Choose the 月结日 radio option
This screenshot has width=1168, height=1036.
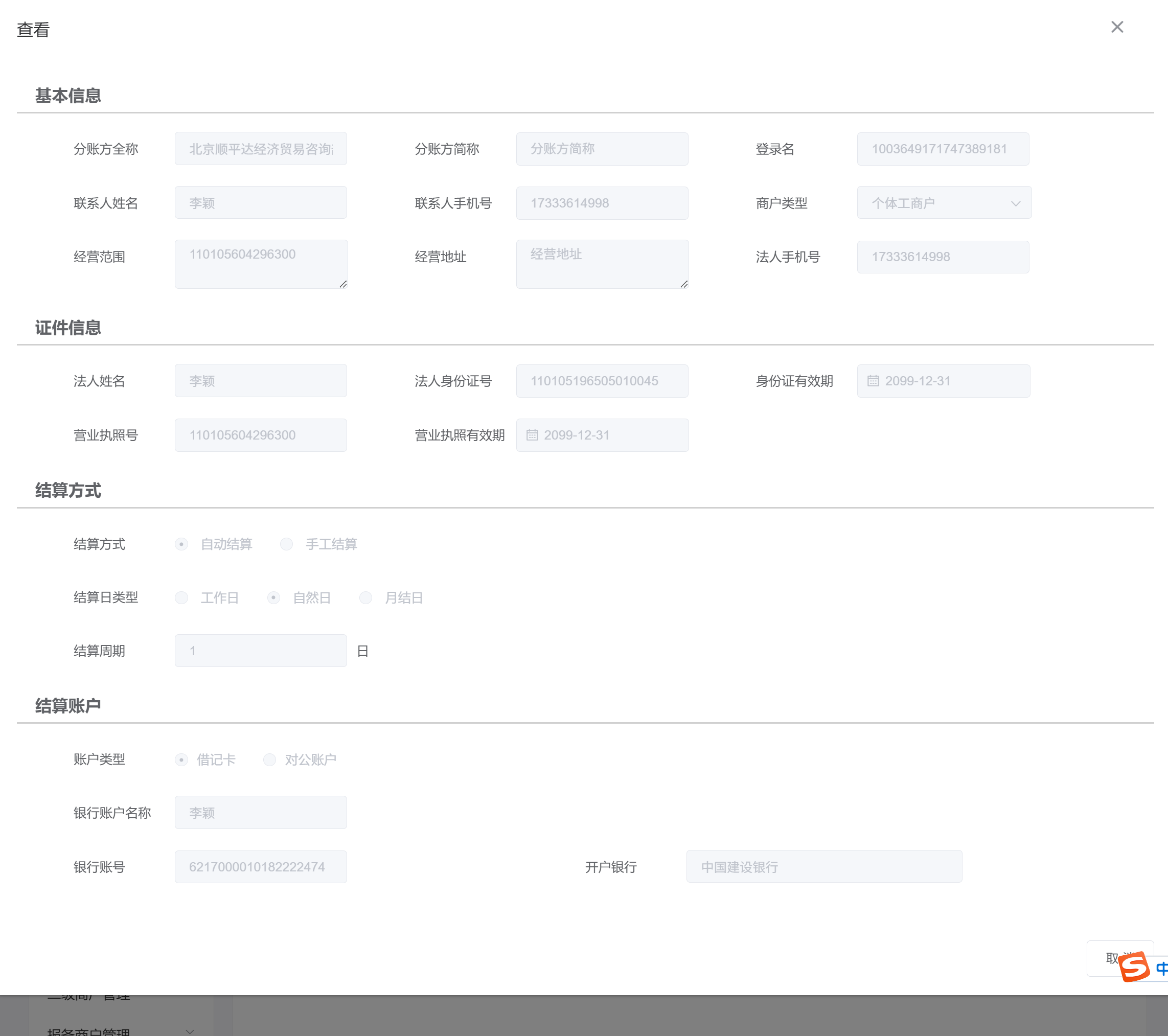365,597
